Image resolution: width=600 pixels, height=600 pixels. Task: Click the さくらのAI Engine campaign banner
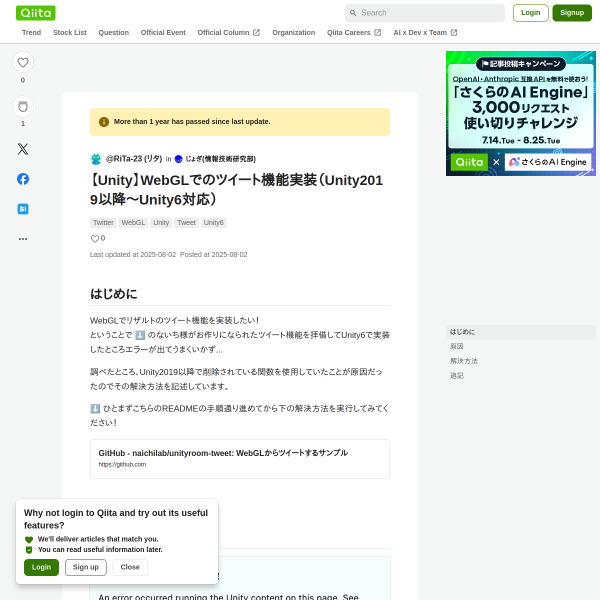[520, 113]
